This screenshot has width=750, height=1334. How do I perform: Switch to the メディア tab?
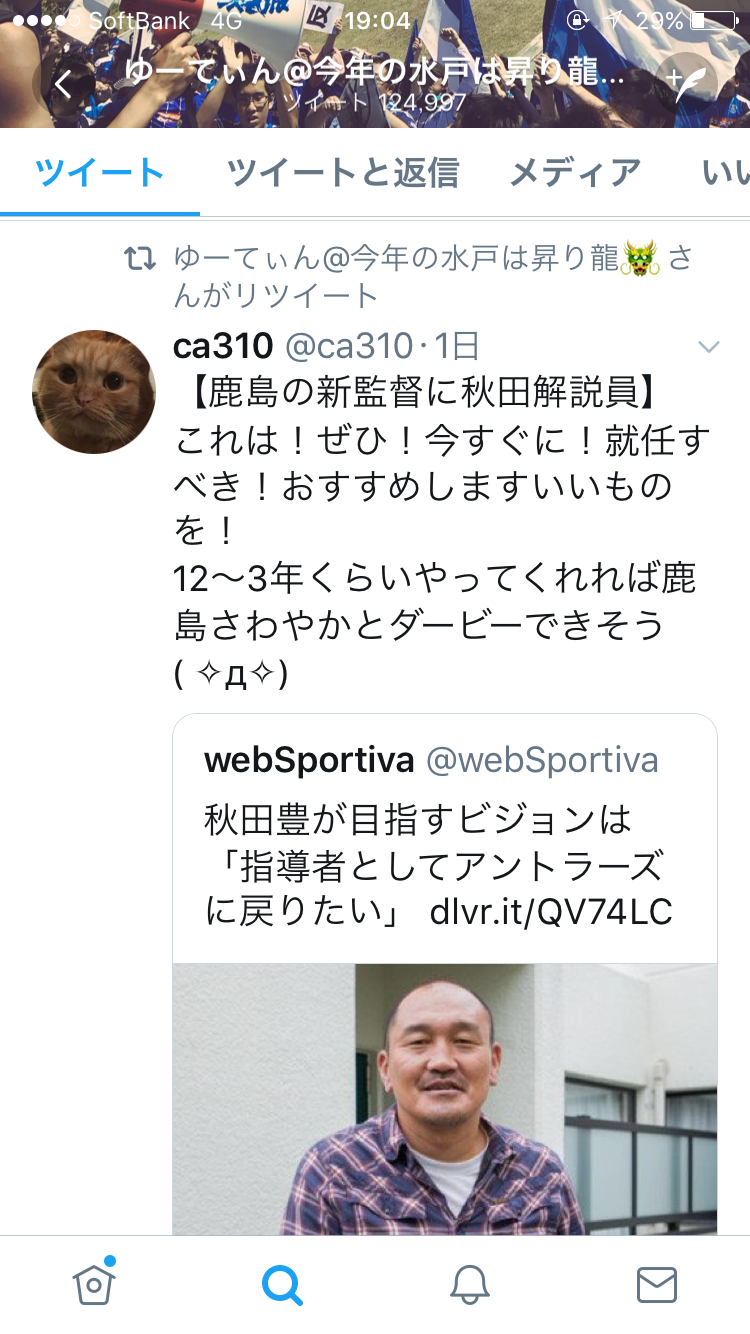[575, 173]
